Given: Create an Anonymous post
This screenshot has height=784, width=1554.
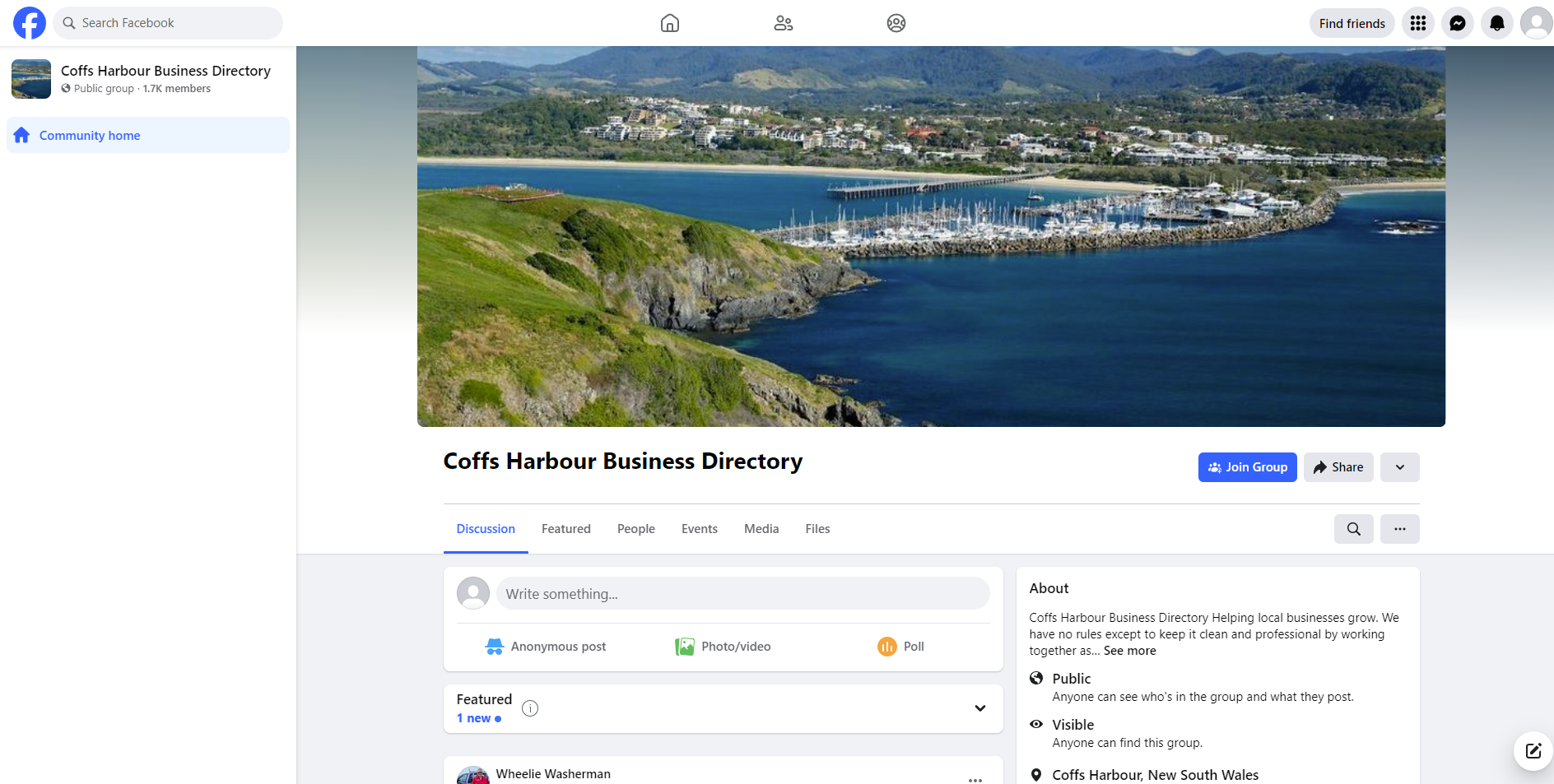Looking at the screenshot, I should [x=545, y=647].
